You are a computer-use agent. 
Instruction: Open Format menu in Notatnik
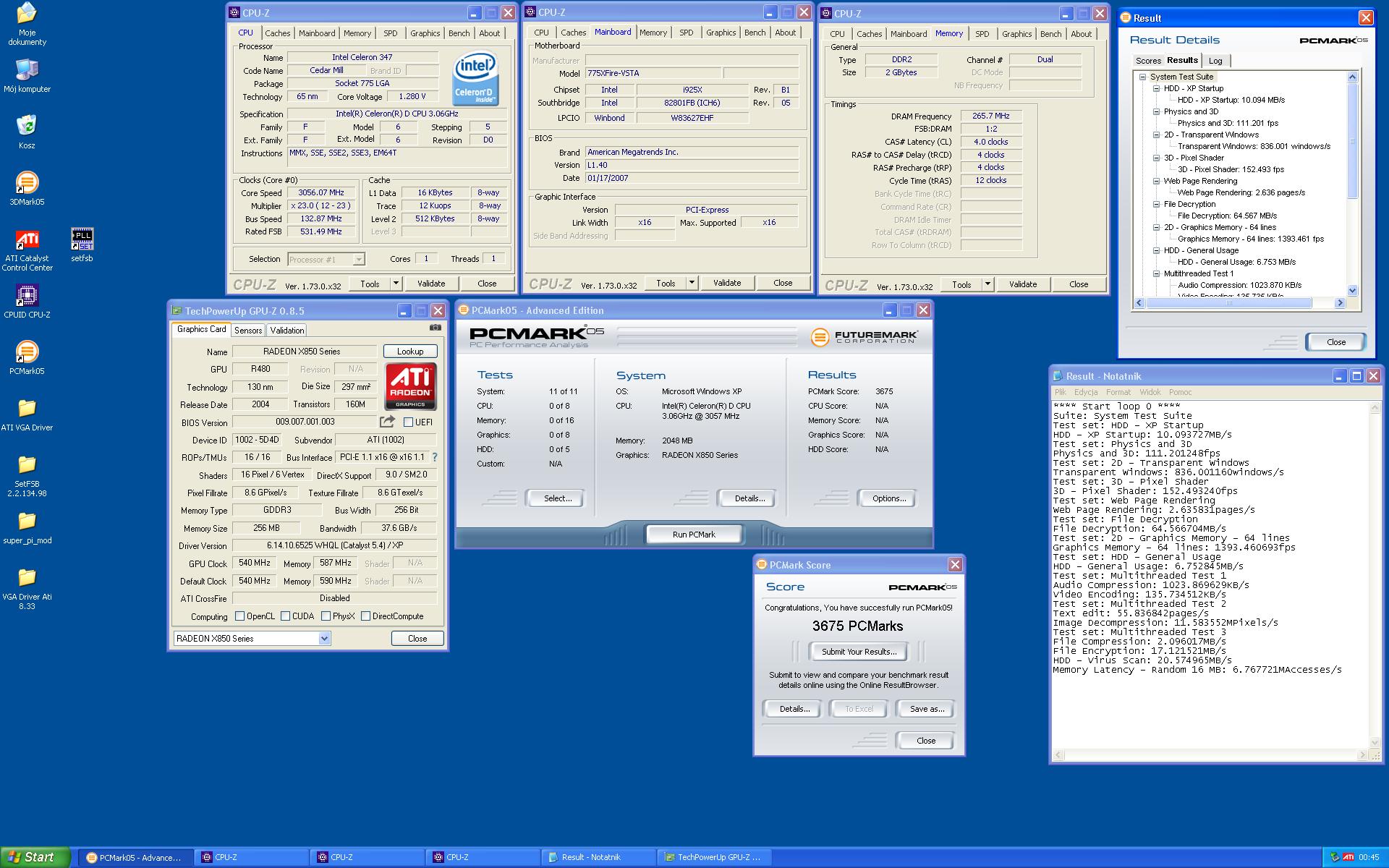tap(1118, 392)
